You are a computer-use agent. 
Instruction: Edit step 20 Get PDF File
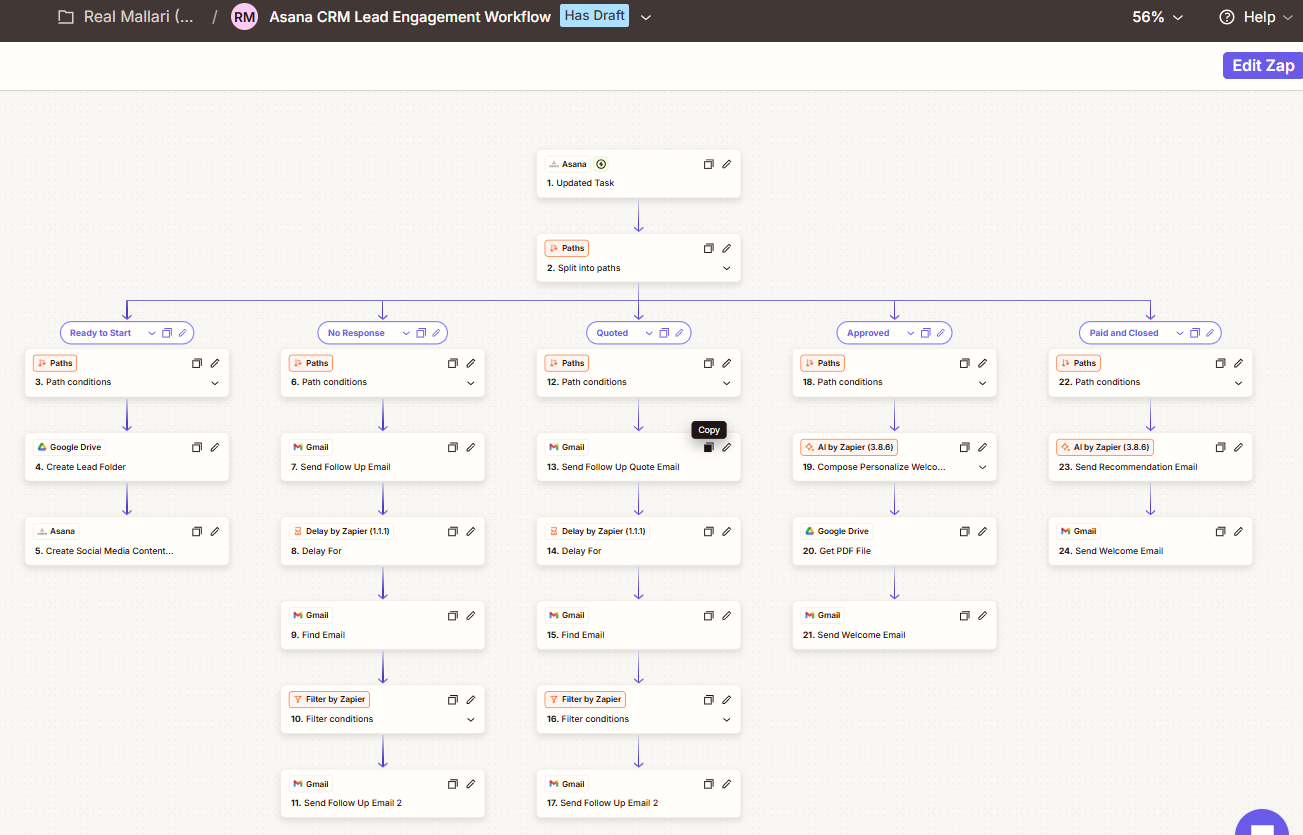pos(983,531)
